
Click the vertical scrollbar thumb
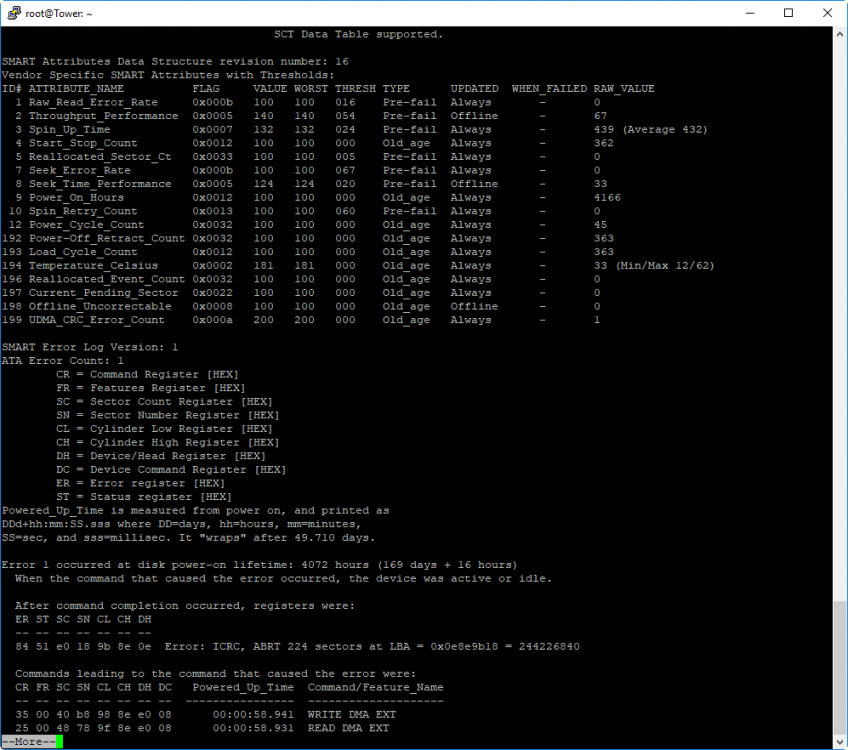839,667
